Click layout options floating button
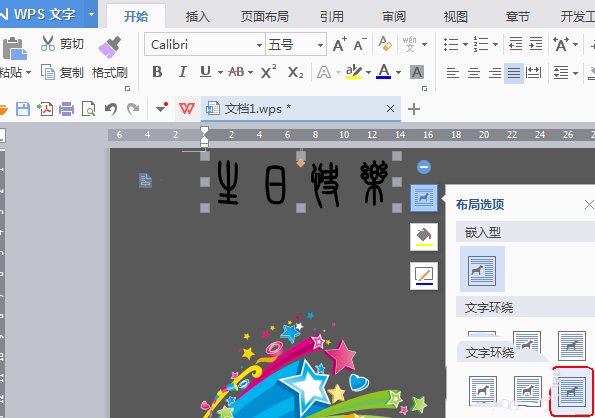 pos(424,198)
